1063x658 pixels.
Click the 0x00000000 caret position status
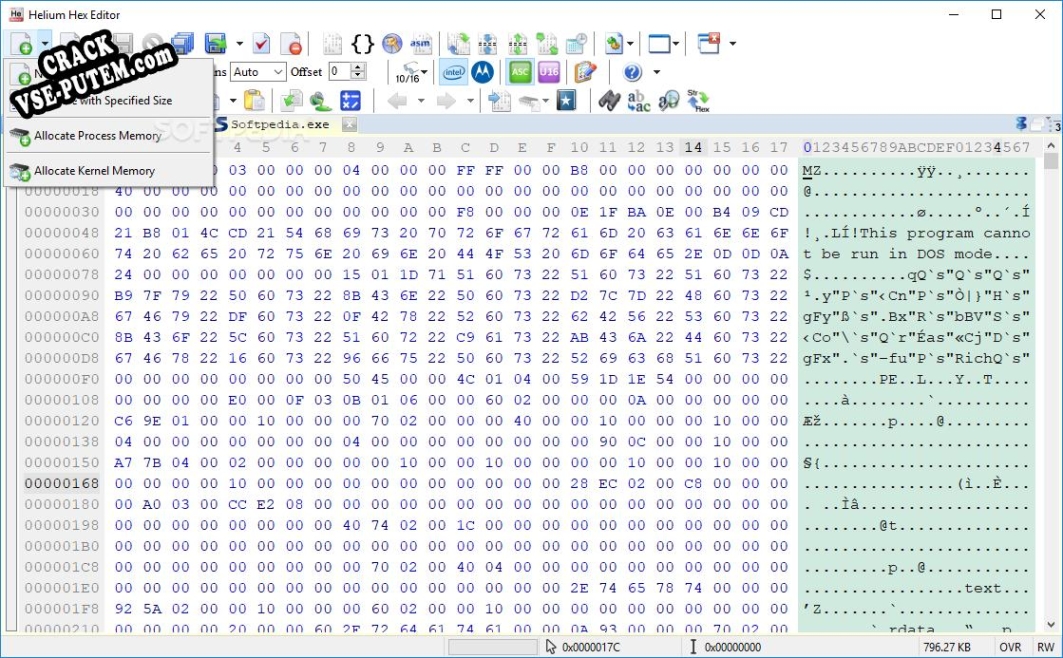coord(733,647)
